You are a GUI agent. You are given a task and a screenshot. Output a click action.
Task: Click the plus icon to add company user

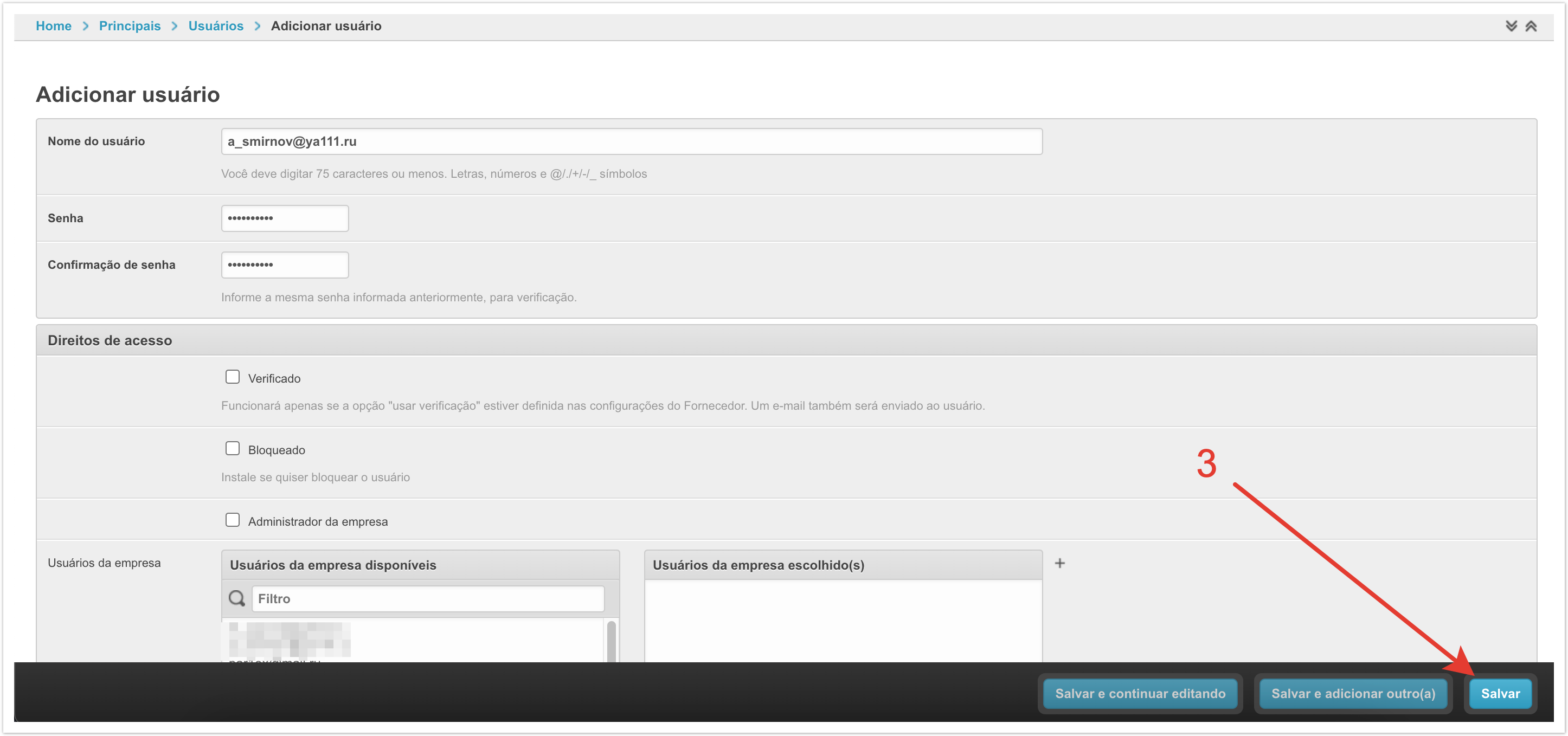[1059, 563]
